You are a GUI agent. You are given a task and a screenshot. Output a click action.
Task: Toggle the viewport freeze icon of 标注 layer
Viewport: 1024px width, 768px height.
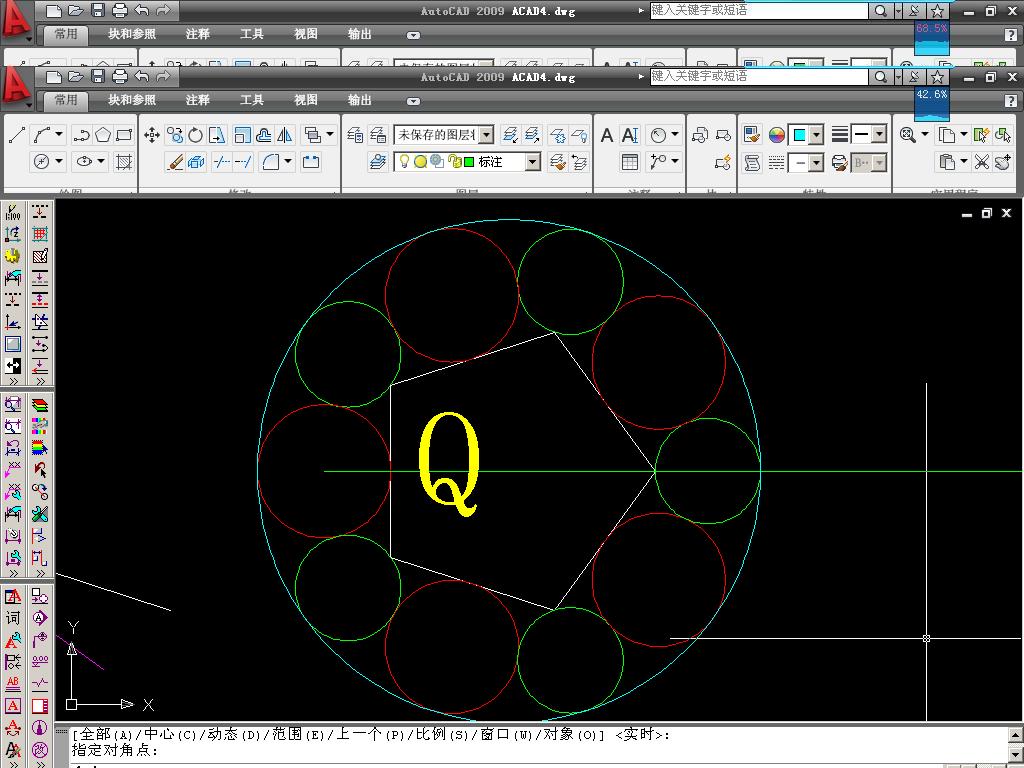pyautogui.click(x=437, y=161)
